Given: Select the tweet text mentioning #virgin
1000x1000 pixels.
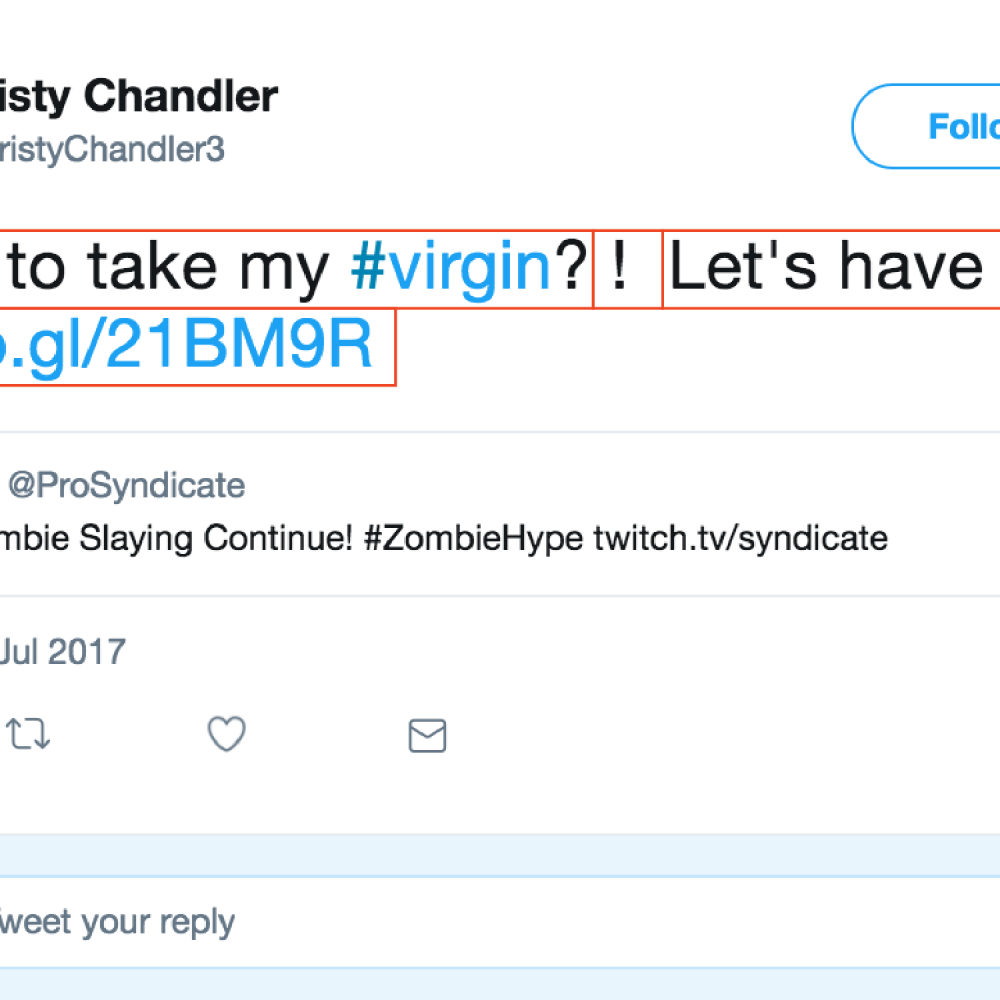Looking at the screenshot, I should point(300,265).
